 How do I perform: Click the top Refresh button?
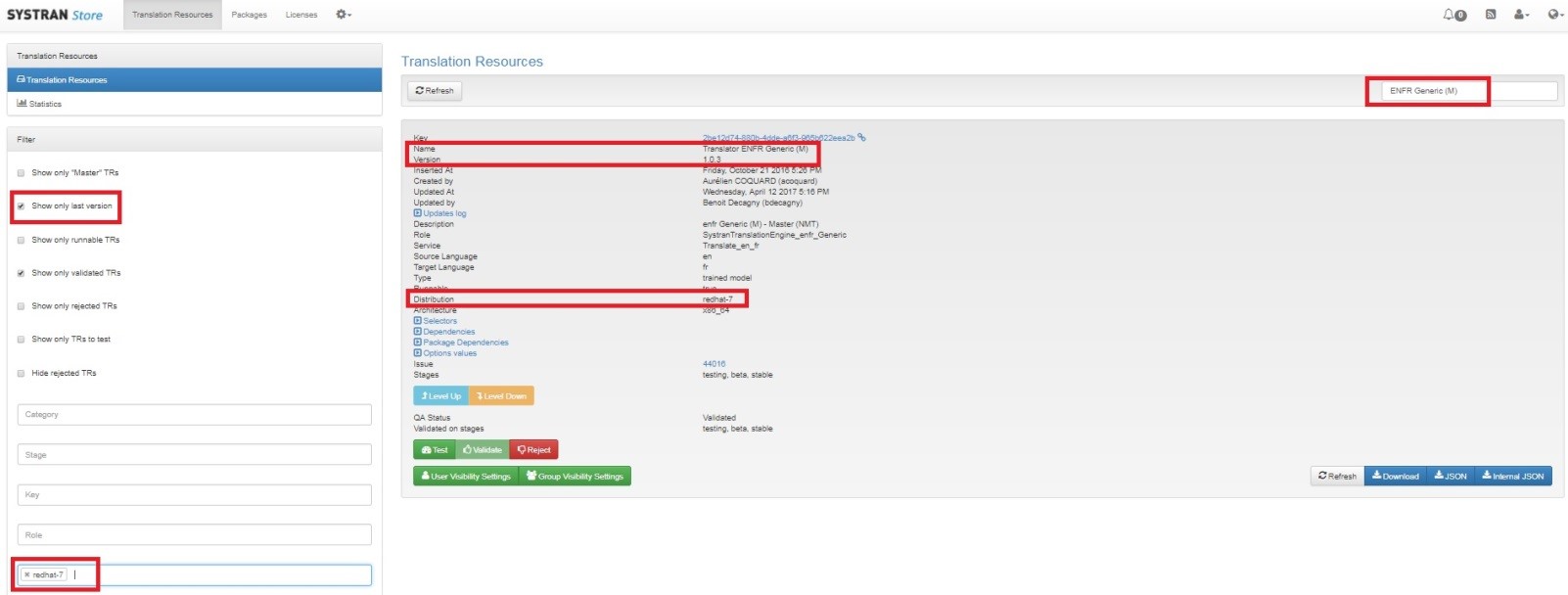435,91
